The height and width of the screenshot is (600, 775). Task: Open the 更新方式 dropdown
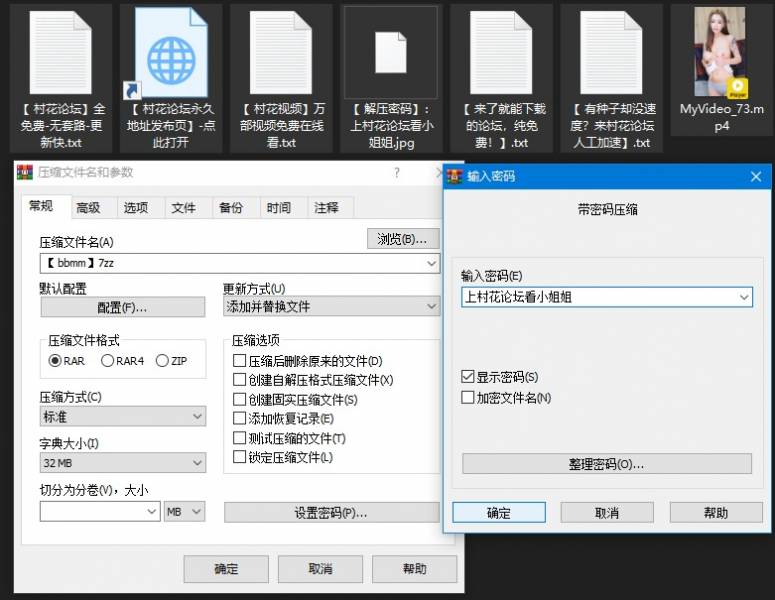coord(331,306)
